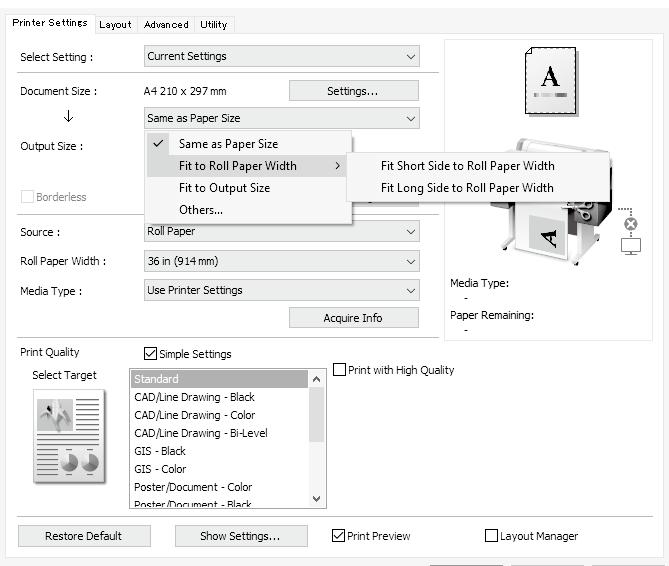Click the paper preview page icon
Image resolution: width=669 pixels, height=566 pixels.
click(551, 81)
